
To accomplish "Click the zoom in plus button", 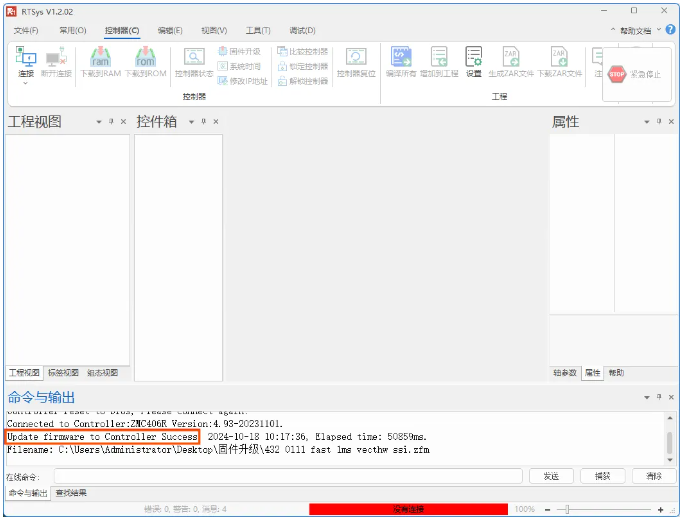I will [x=661, y=509].
